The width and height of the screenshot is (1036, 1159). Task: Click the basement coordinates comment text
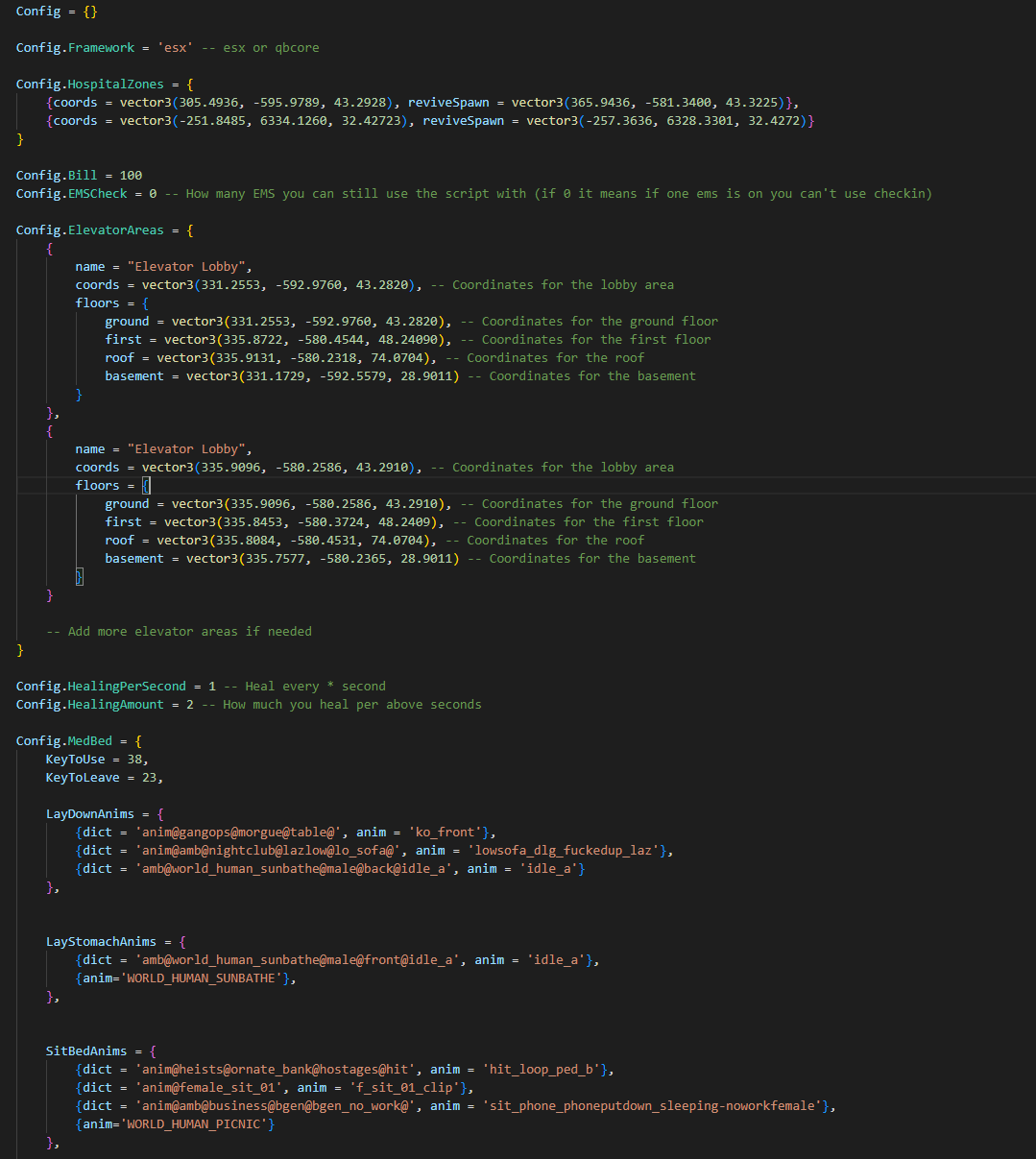tap(583, 375)
